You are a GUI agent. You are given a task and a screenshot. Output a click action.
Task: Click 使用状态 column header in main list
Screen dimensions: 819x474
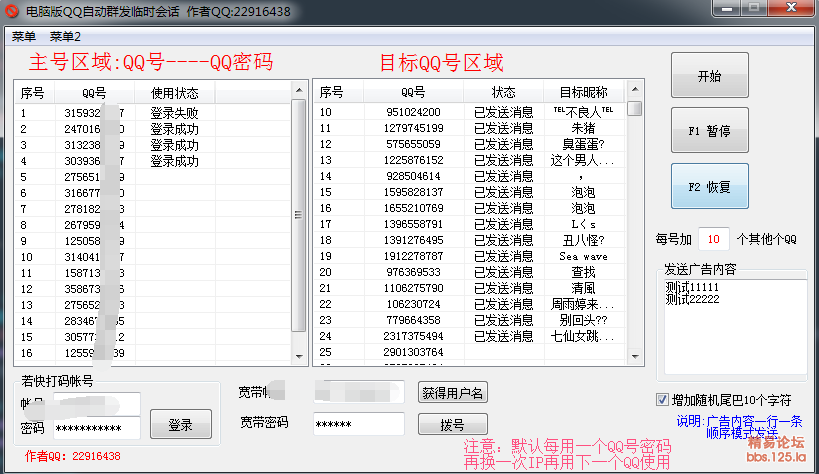pos(175,93)
